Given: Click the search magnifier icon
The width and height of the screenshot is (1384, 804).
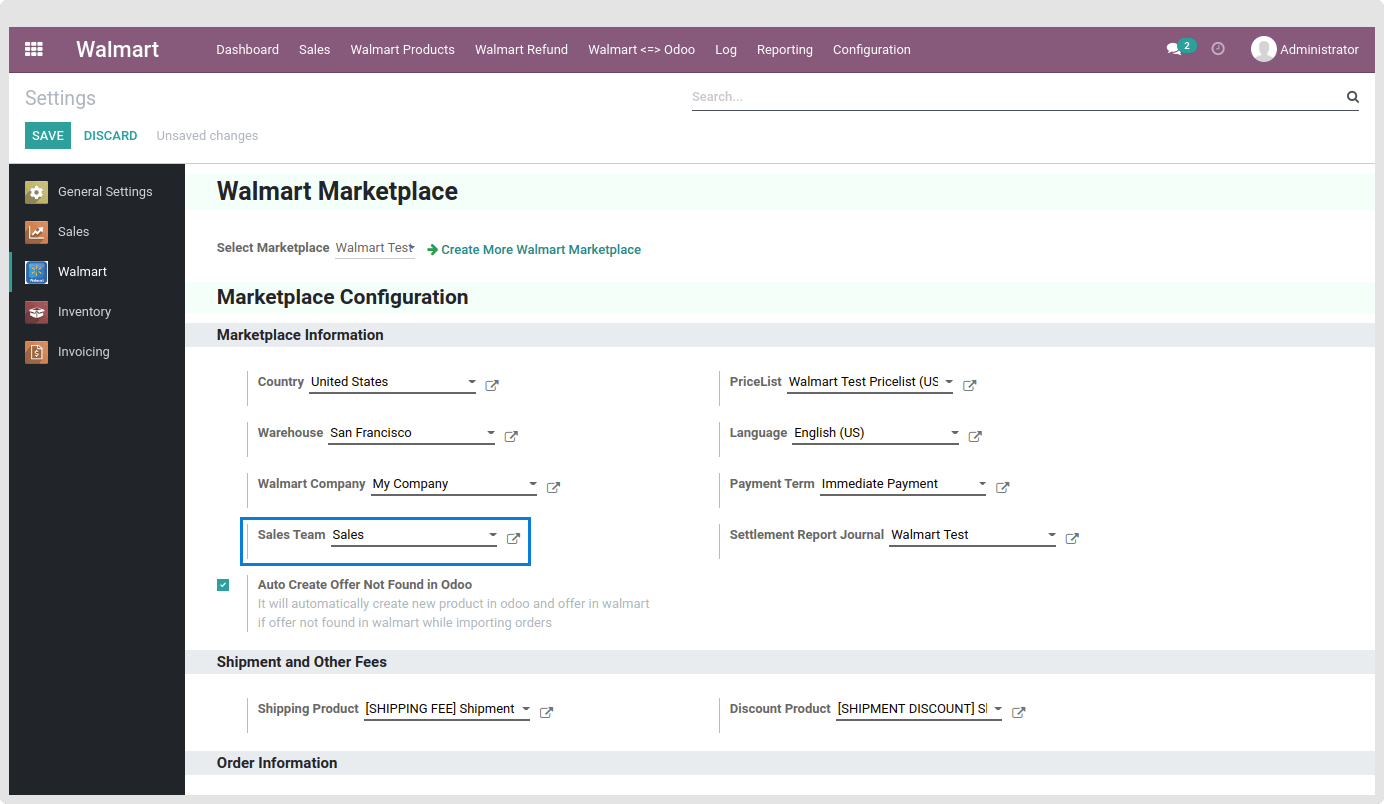Looking at the screenshot, I should click(x=1352, y=97).
